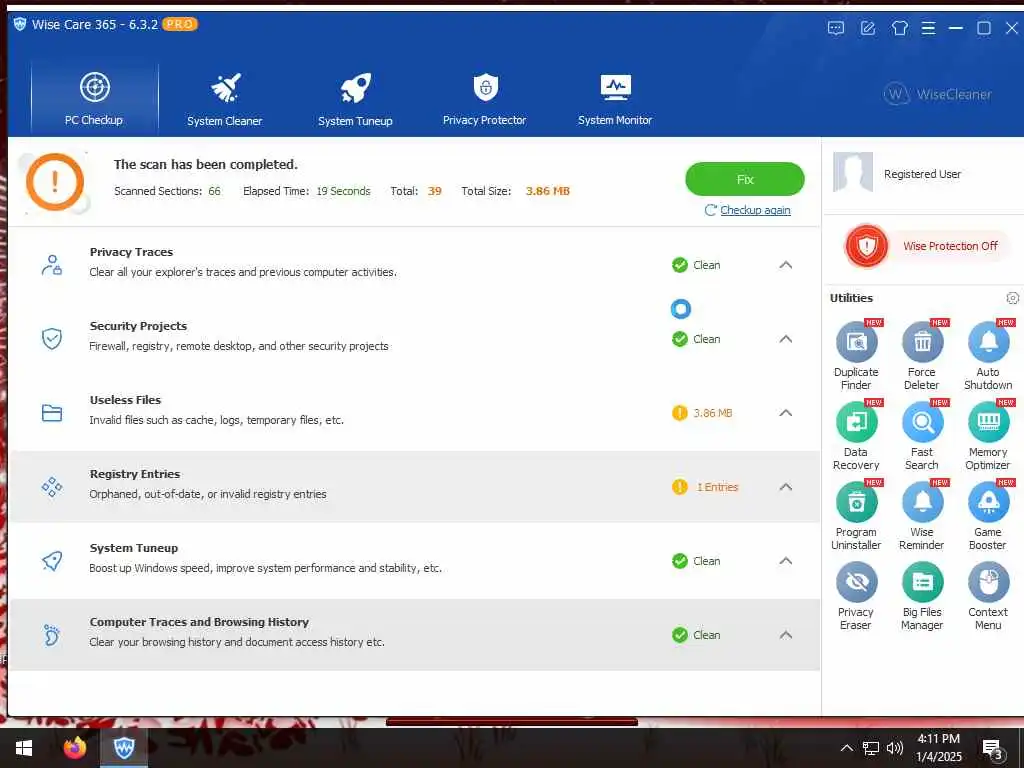Open the feedback chat icon in title bar

click(836, 28)
